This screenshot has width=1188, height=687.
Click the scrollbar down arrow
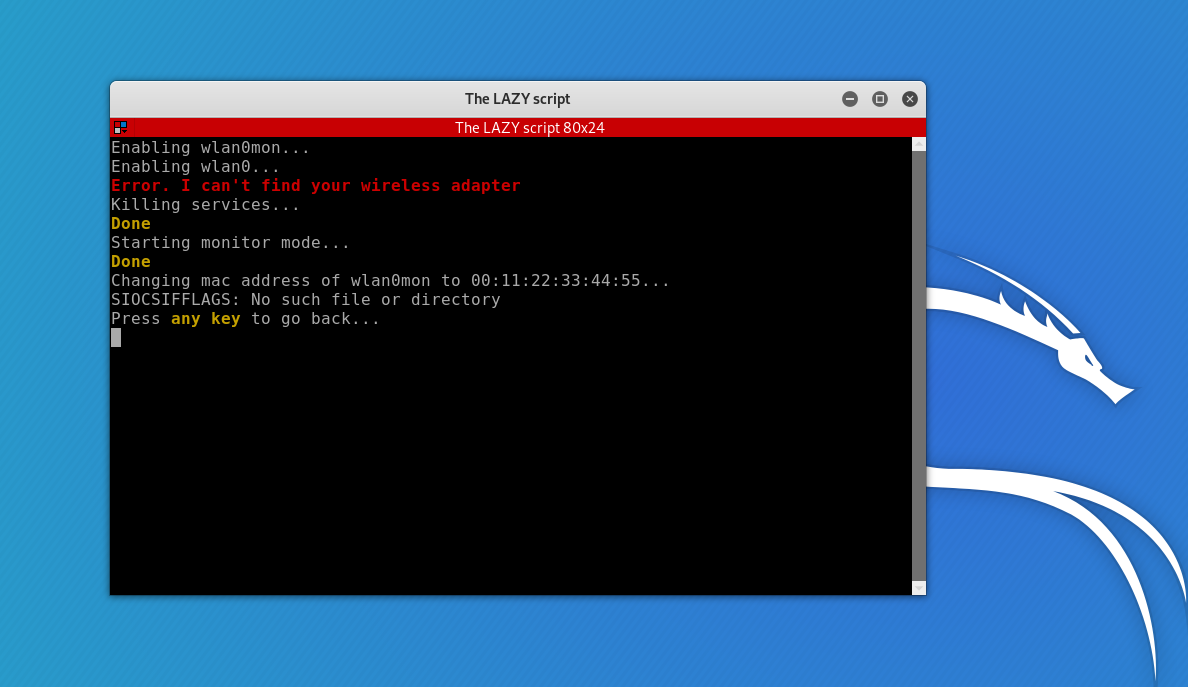[x=919, y=588]
